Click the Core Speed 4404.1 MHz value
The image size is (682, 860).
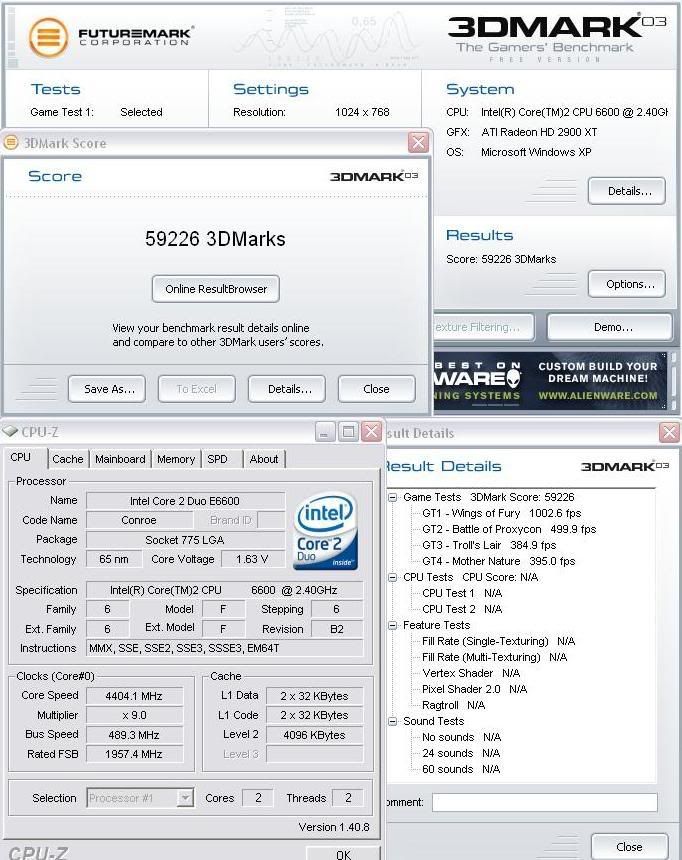pyautogui.click(x=134, y=696)
